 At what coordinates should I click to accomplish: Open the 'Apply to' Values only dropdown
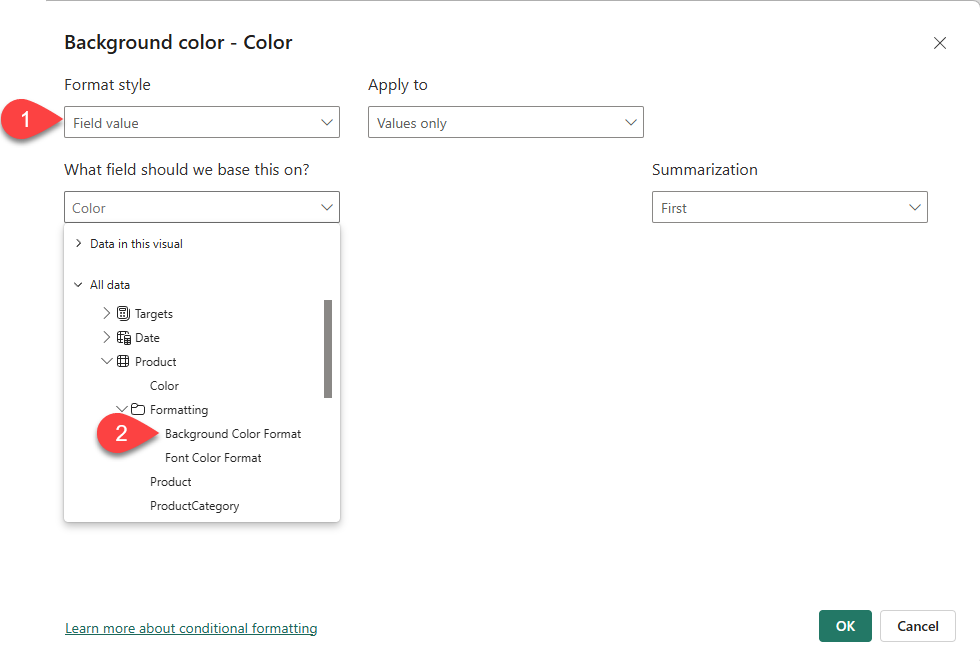coord(505,123)
